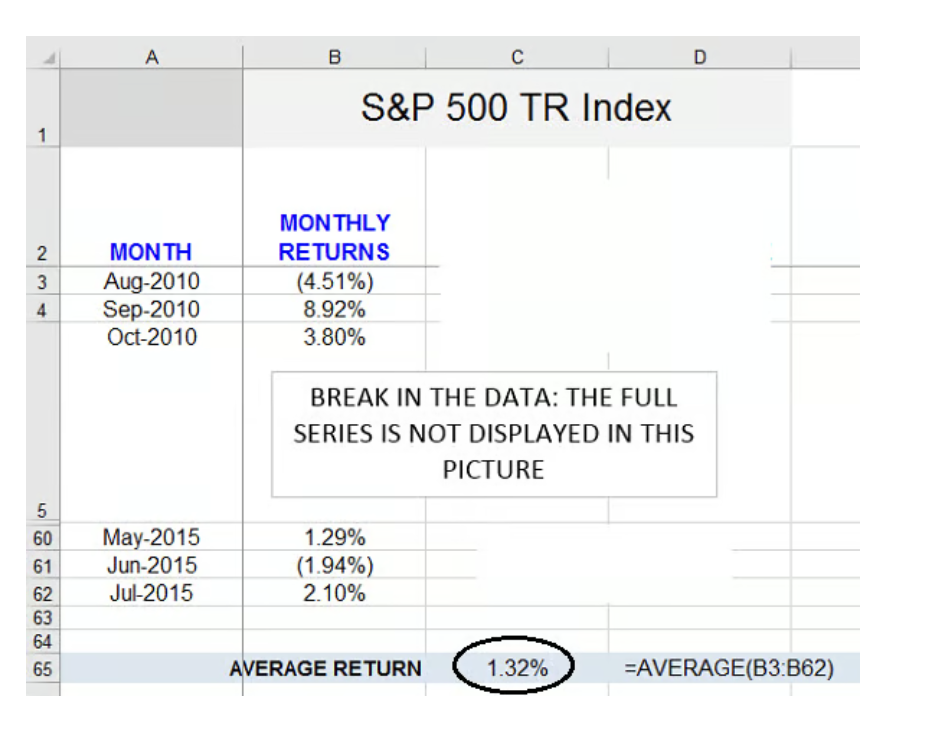Click the Aug-2010 cell
940x756 pixels.
click(151, 282)
